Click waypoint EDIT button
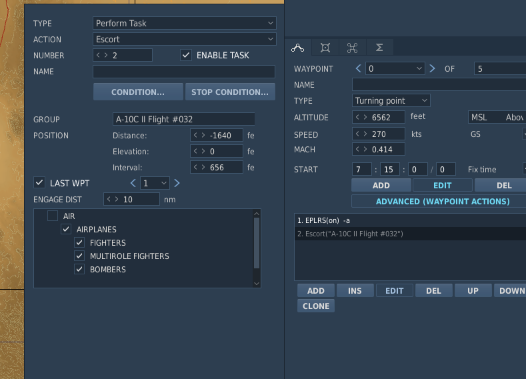Image resolution: width=526 pixels, height=379 pixels. pyautogui.click(x=442, y=185)
